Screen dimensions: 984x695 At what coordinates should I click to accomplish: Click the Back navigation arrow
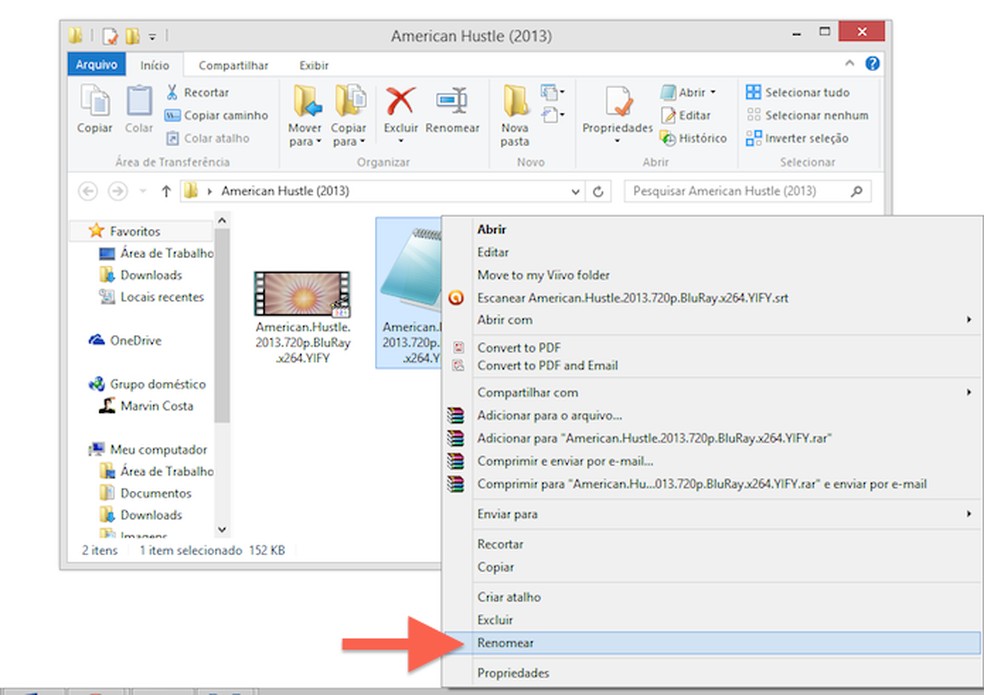[x=88, y=191]
